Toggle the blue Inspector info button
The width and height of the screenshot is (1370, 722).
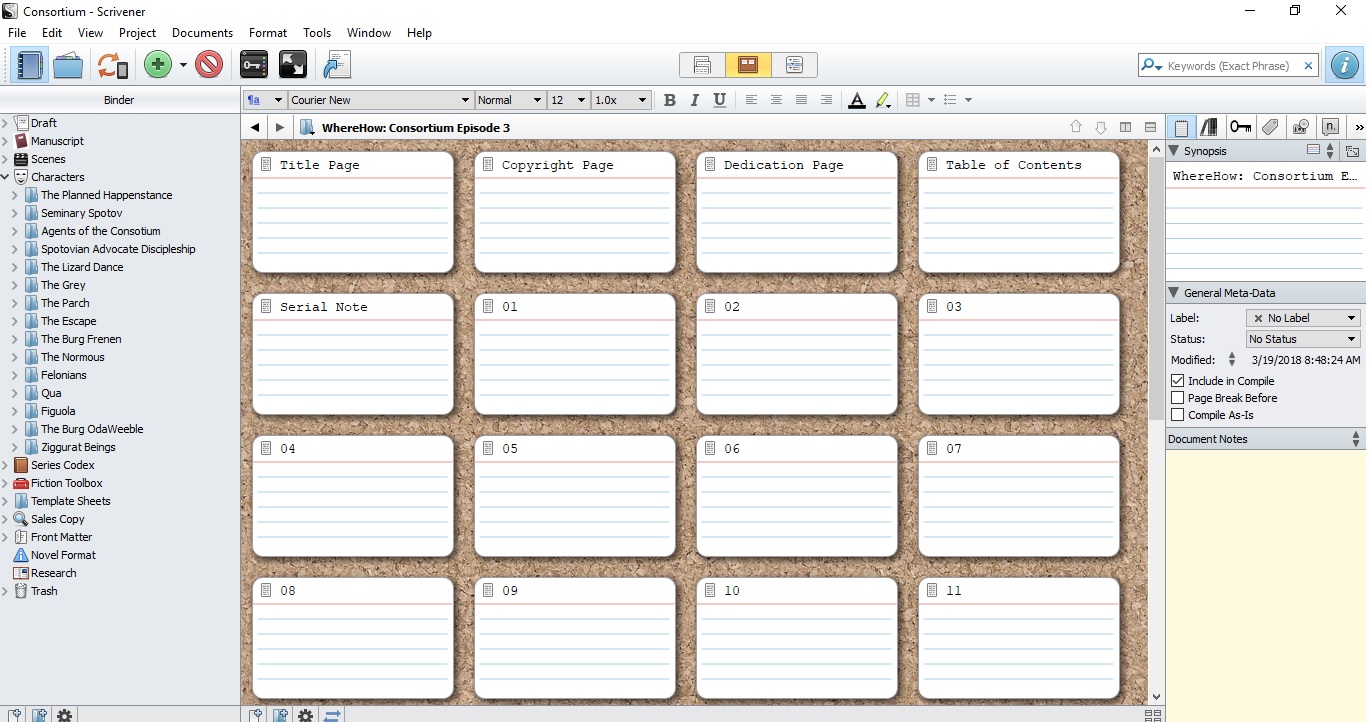[1344, 65]
